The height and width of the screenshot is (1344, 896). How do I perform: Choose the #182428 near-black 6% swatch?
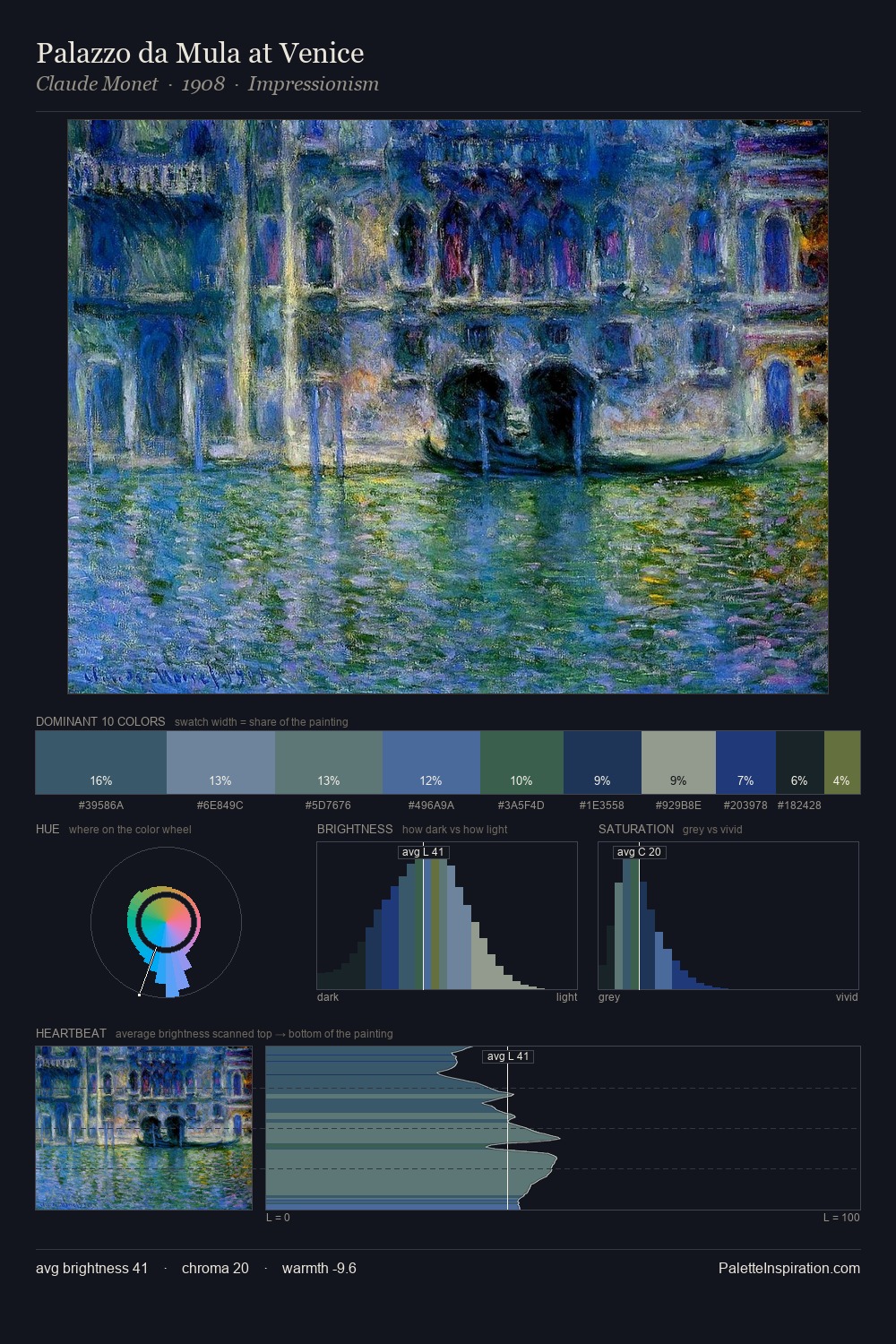tap(799, 762)
